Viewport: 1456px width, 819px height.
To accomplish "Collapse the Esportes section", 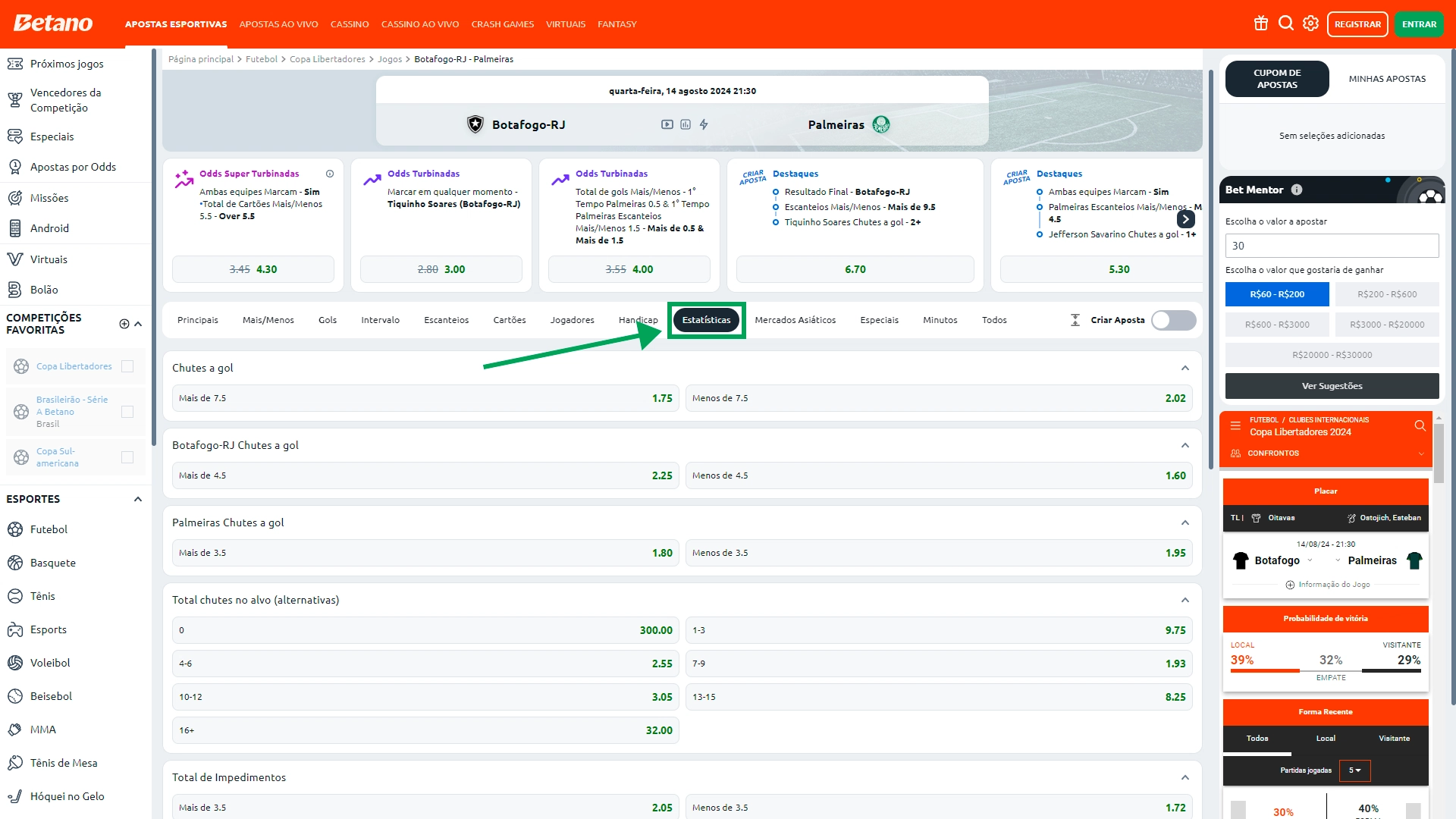I will (138, 499).
